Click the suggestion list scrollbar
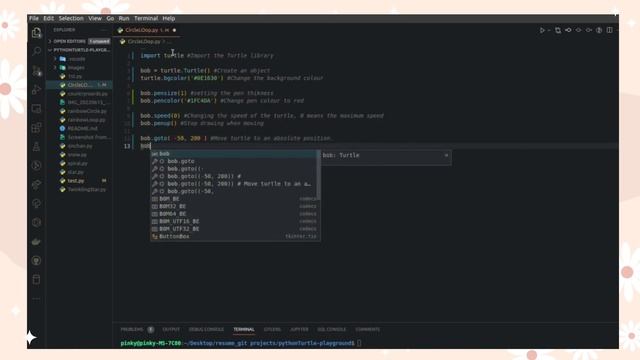640x360 pixels. [x=318, y=176]
